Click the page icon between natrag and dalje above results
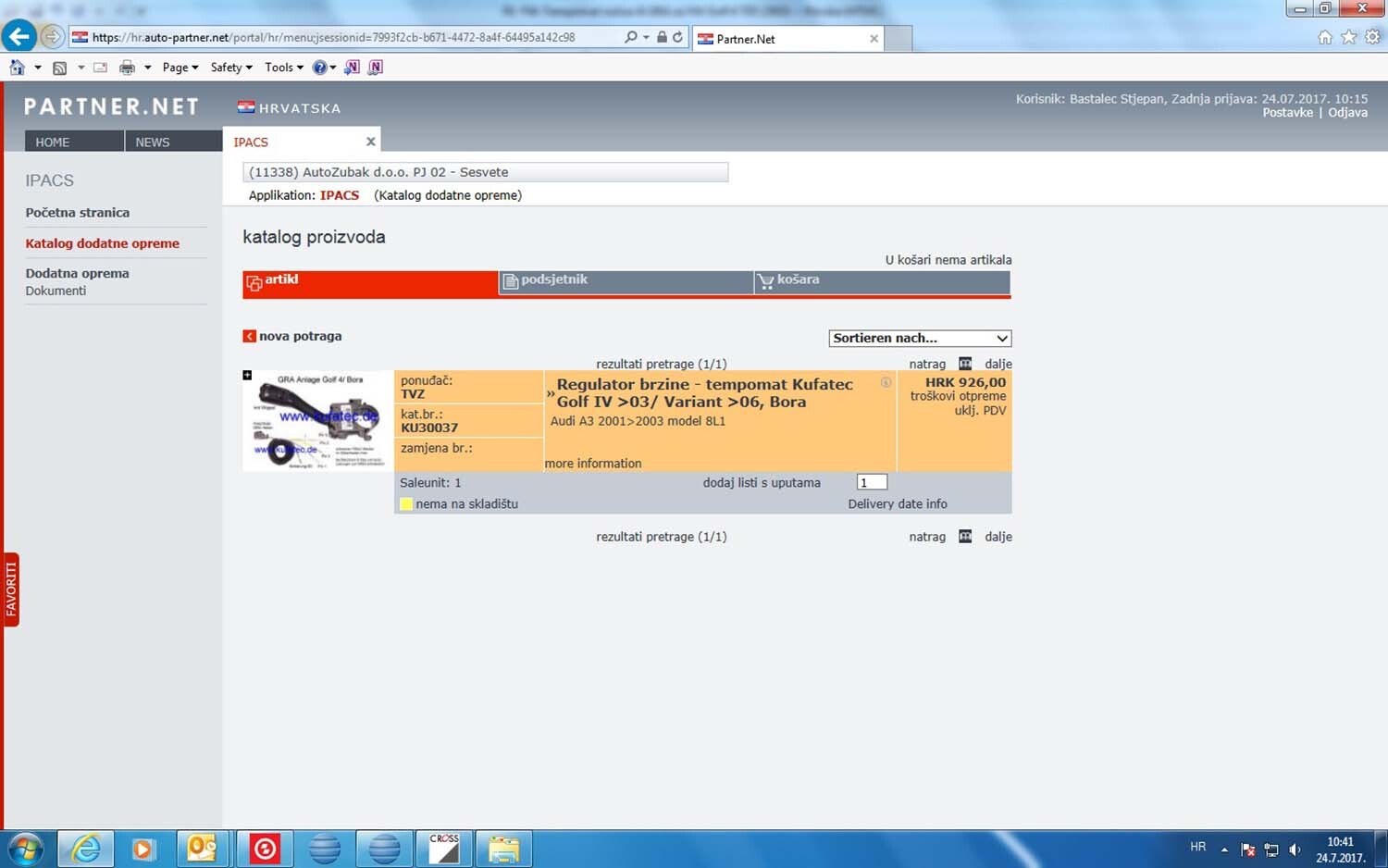 coord(965,364)
